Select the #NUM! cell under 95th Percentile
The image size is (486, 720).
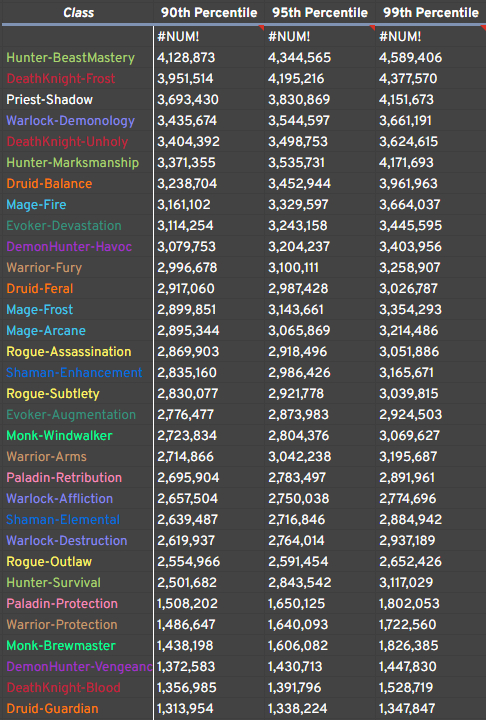click(320, 36)
